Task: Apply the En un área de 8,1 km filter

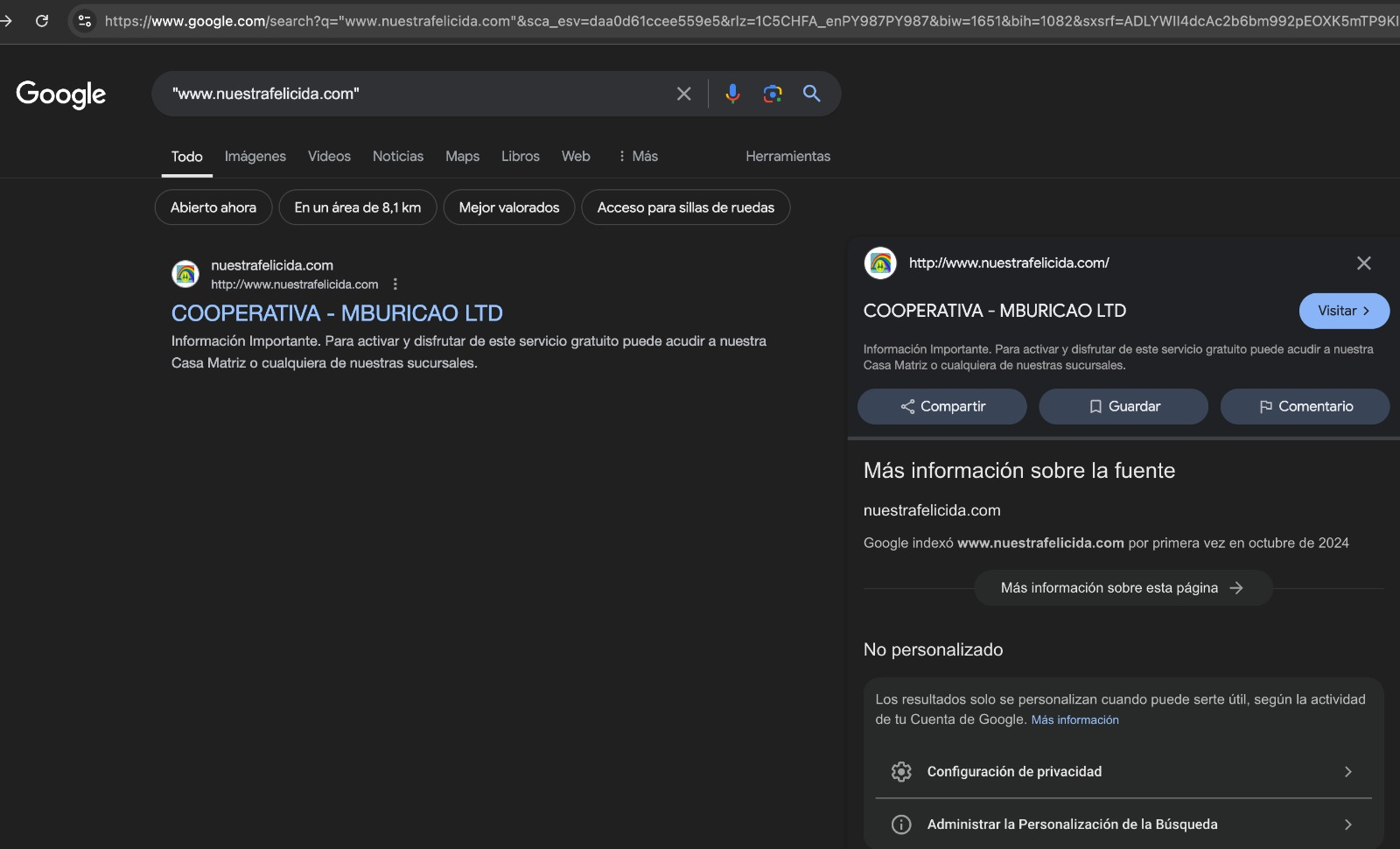Action: (x=358, y=207)
